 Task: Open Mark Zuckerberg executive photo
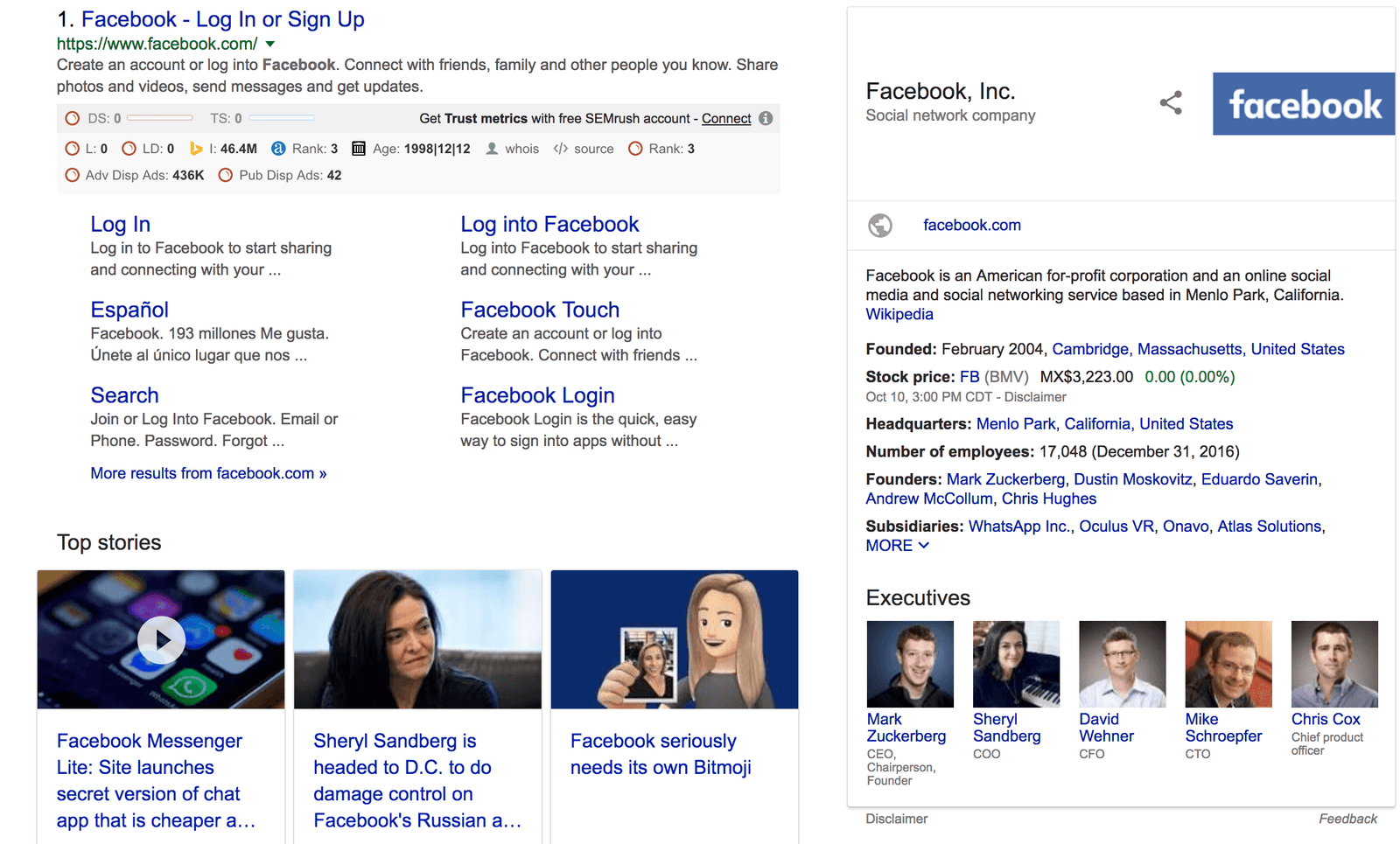pyautogui.click(x=910, y=664)
